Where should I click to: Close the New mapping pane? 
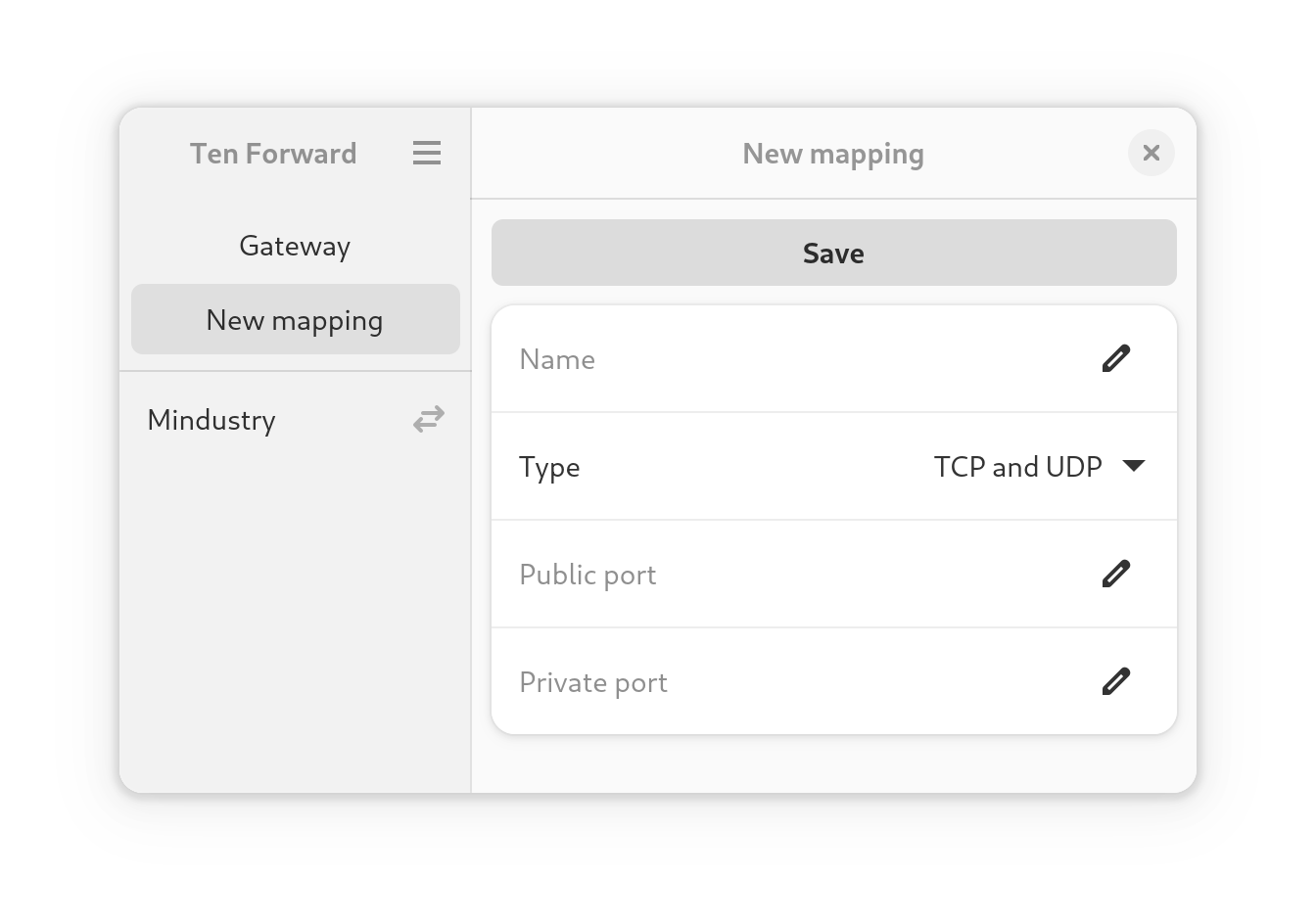[x=1151, y=153]
